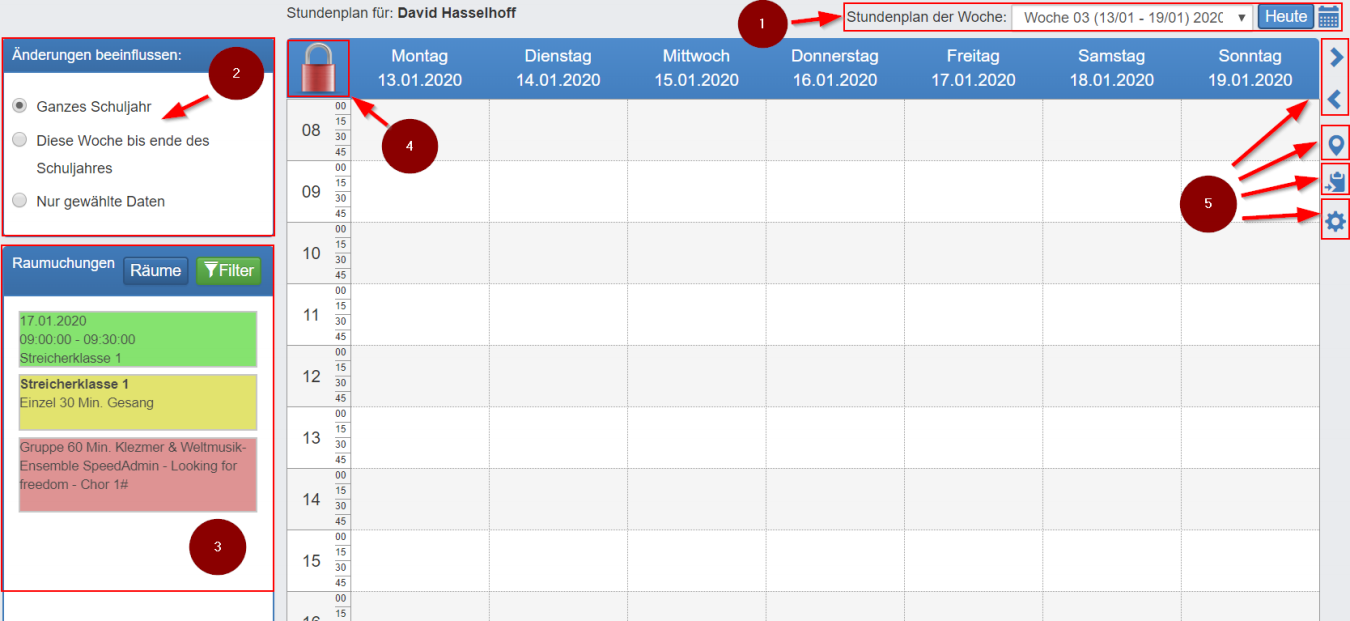Click the clipboard paste icon
This screenshot has height=621, width=1350.
[x=1335, y=181]
